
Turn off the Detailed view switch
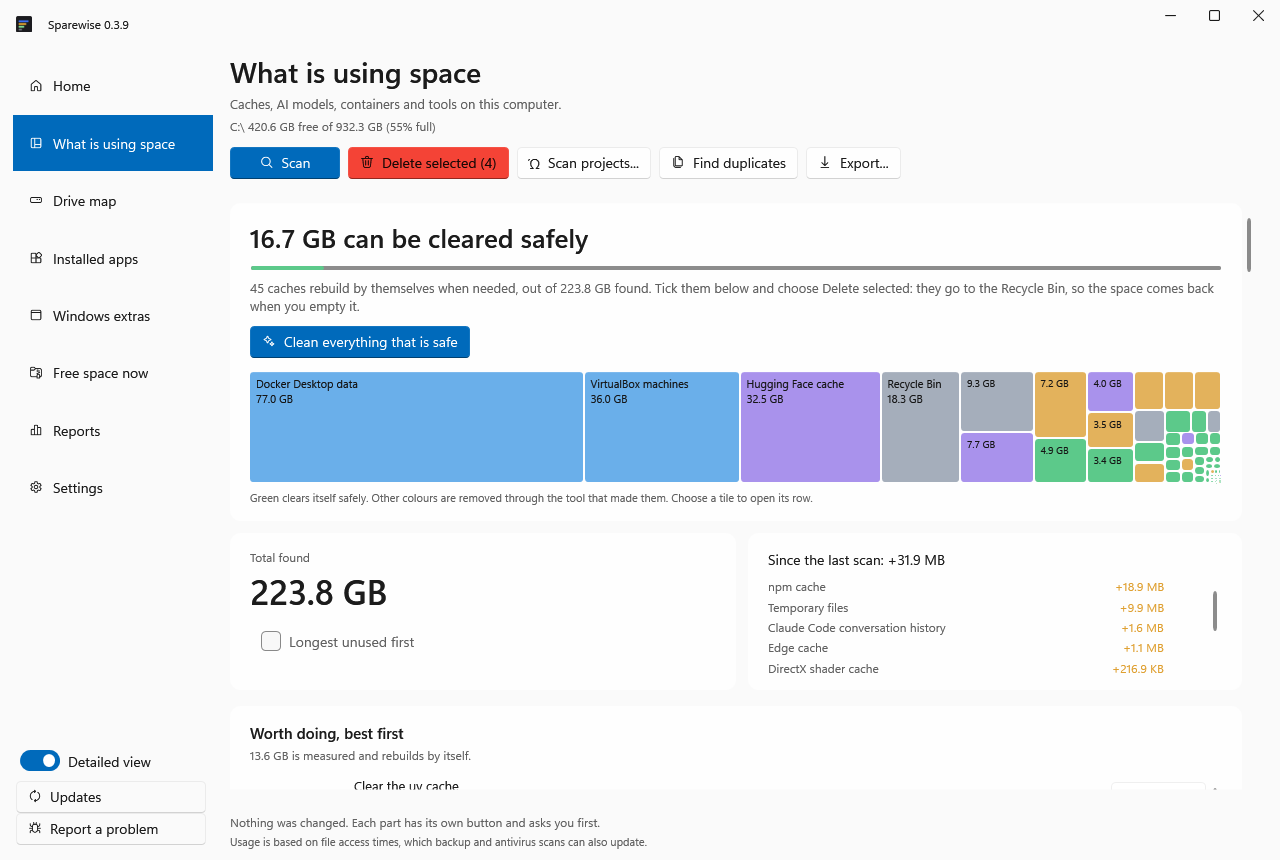pyautogui.click(x=40, y=762)
